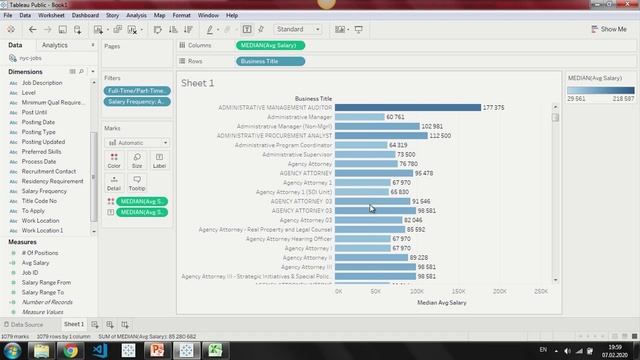640x360 pixels.
Task: Switch to the Analytics tab
Action: pyautogui.click(x=55, y=45)
